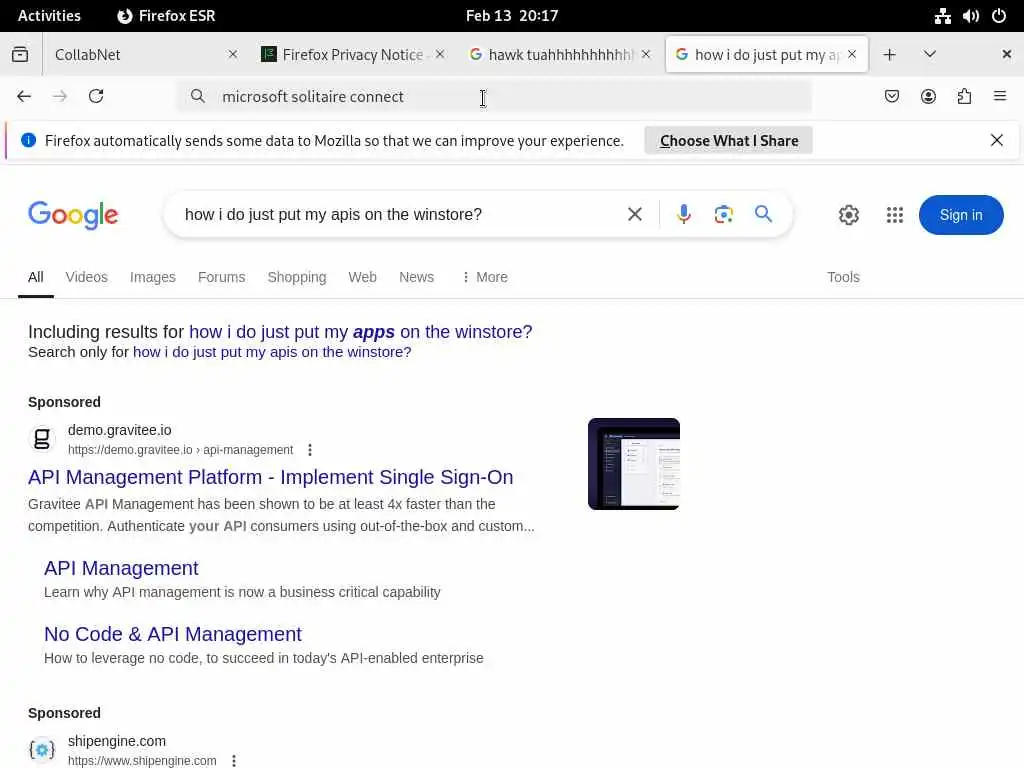
Task: Open the clock Feb 13 20:17 calendar
Action: [512, 16]
